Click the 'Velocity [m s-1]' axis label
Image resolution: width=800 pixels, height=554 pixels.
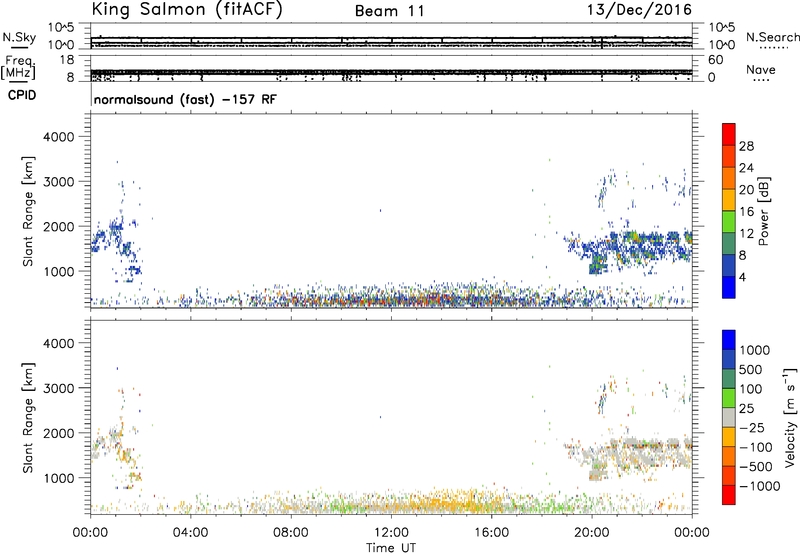click(790, 417)
